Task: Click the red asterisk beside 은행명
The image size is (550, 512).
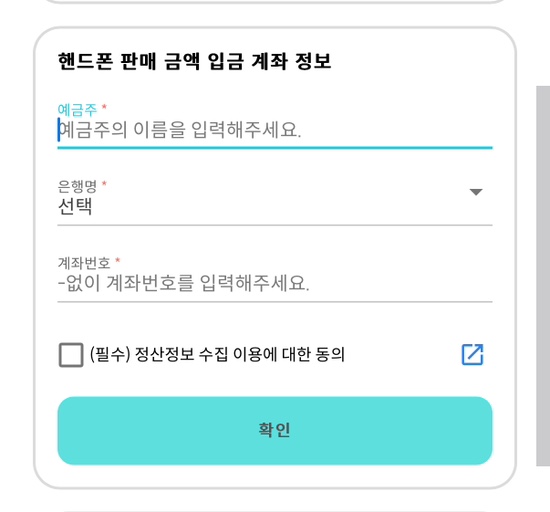Action: pos(104,183)
